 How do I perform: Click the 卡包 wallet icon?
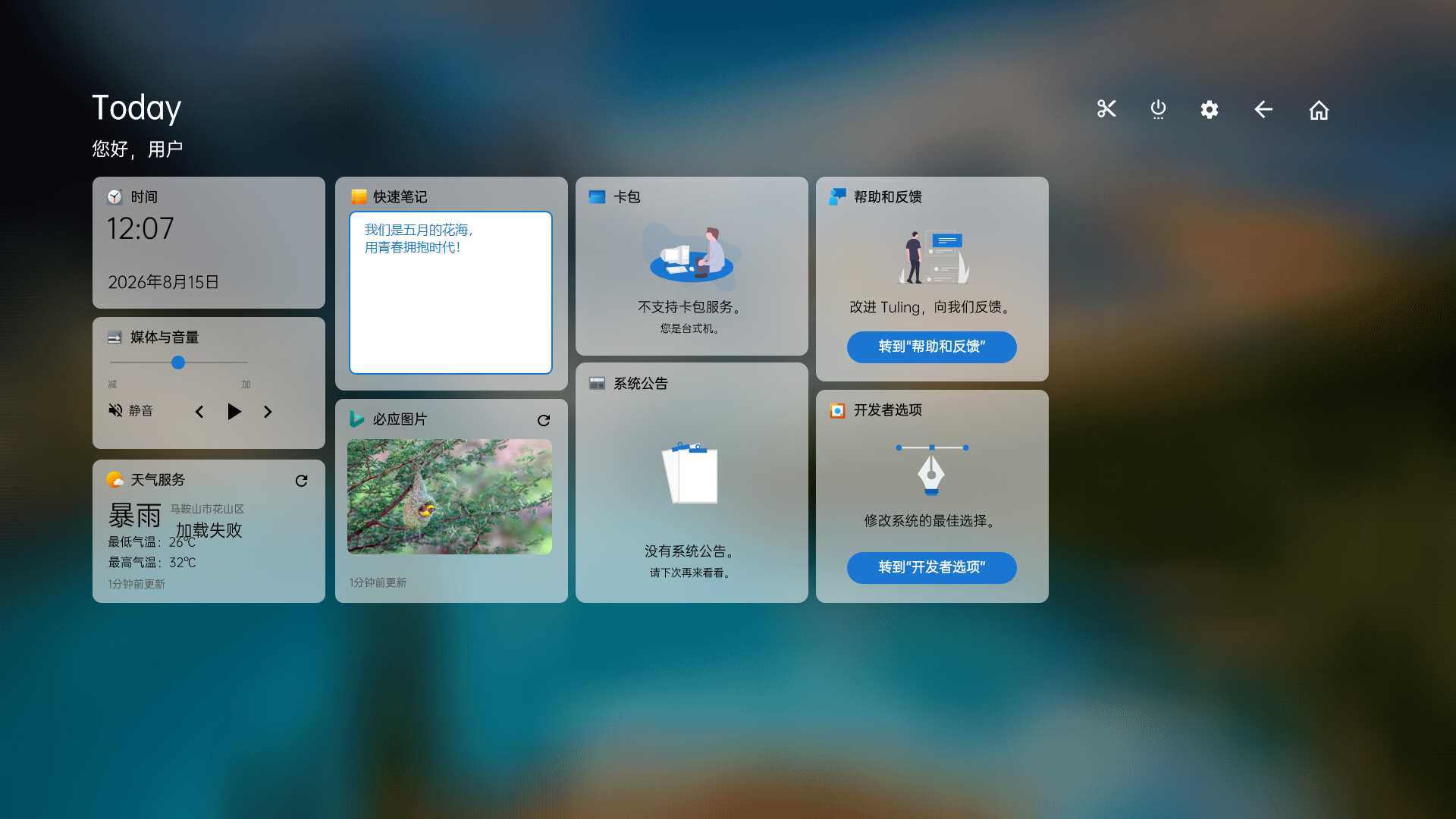[x=597, y=196]
